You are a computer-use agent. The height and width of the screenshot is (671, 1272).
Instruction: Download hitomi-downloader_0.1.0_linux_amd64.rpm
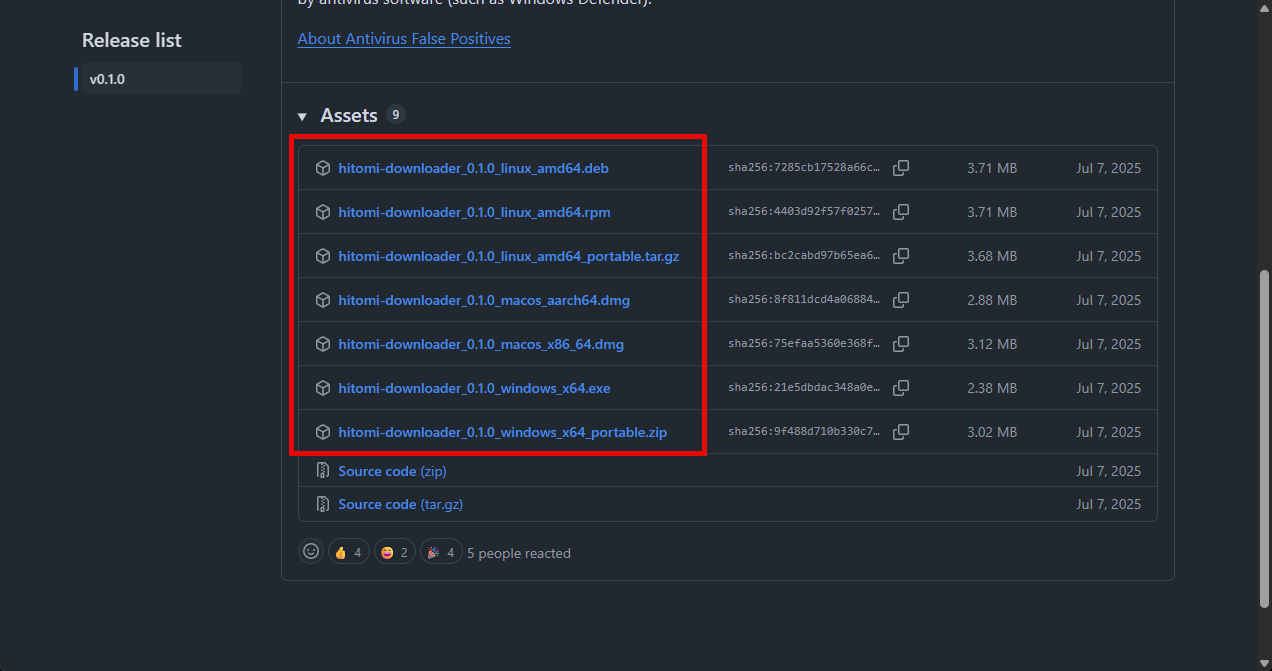point(474,212)
